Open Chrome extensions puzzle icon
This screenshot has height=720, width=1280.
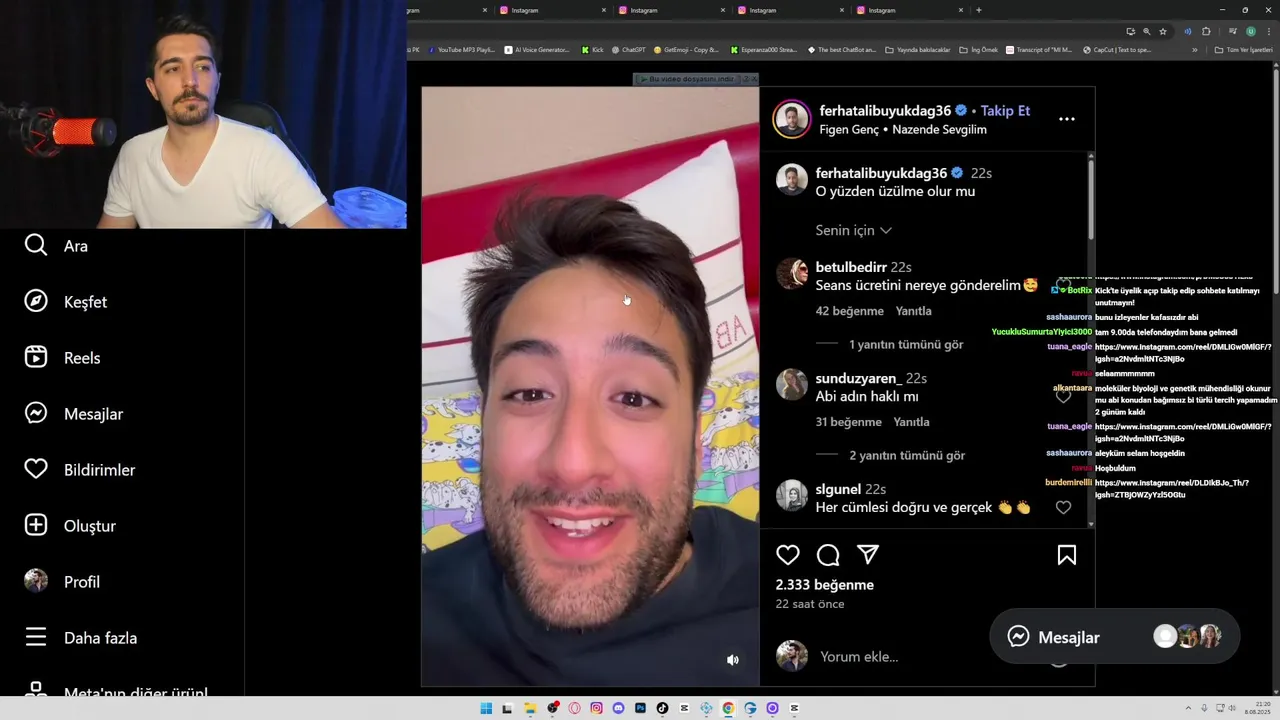click(1206, 31)
